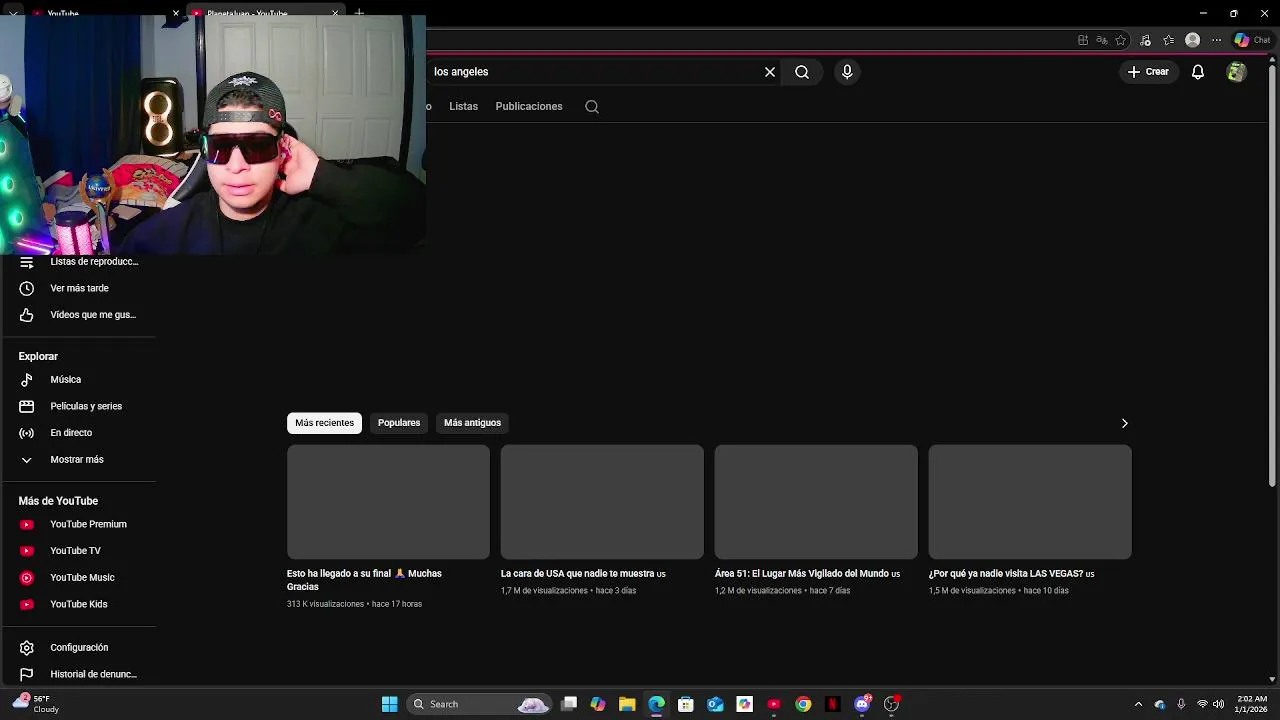Open browser split-screen apps icon
The height and width of the screenshot is (720, 1280).
1083,40
